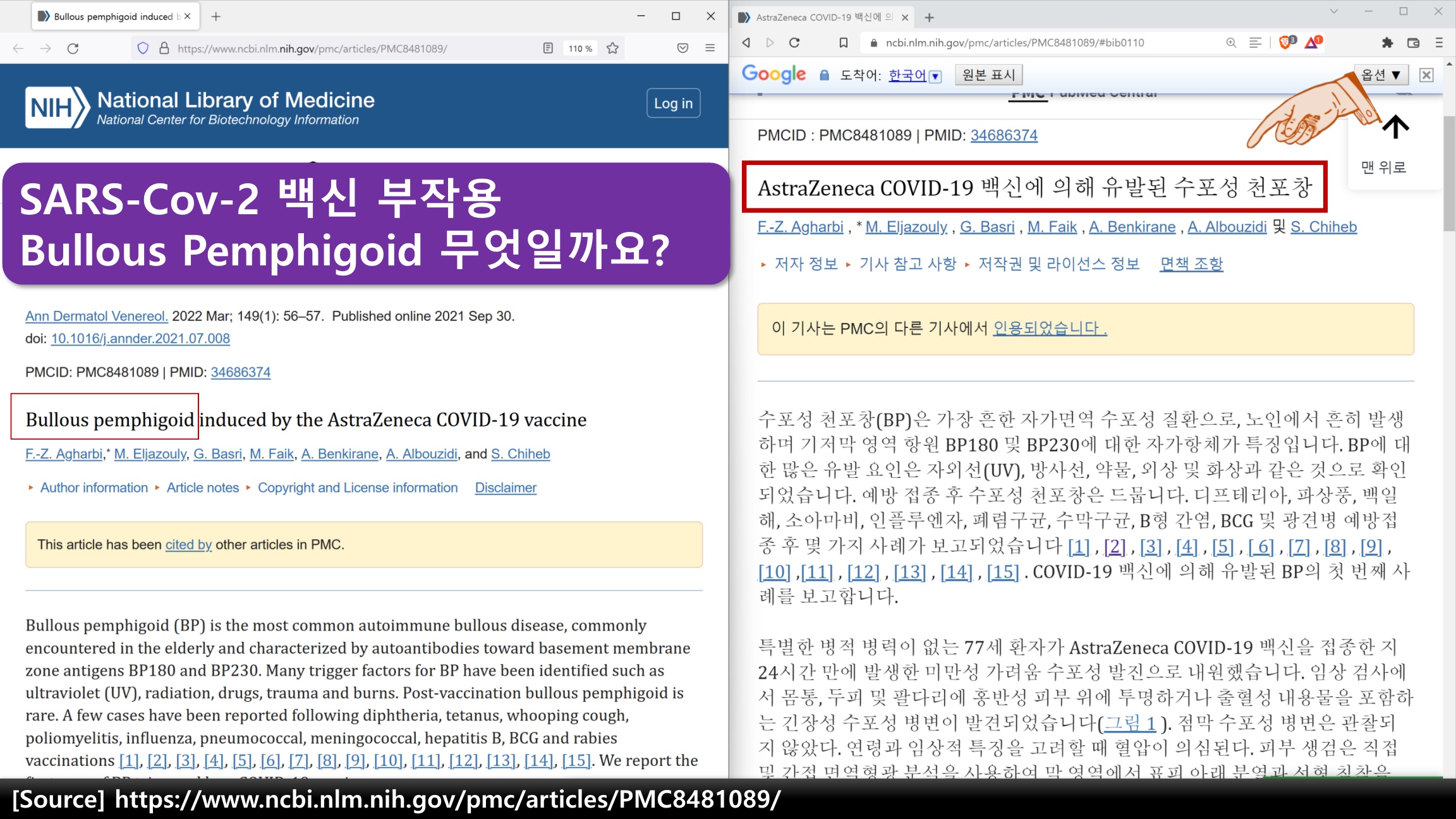Screen dimensions: 1456x819
Task: Open Brave Rewards triangle icon
Action: (x=1313, y=42)
